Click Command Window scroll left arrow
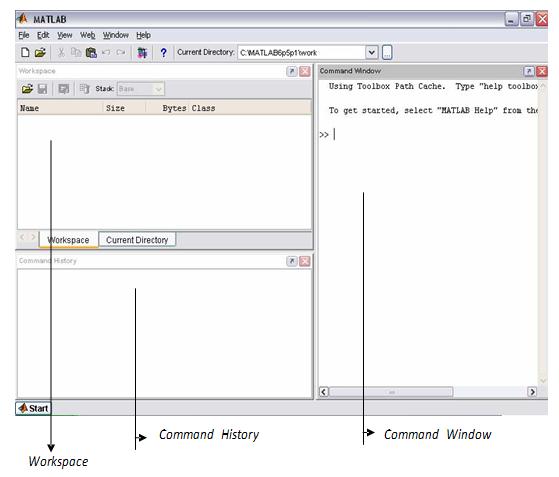 323,392
